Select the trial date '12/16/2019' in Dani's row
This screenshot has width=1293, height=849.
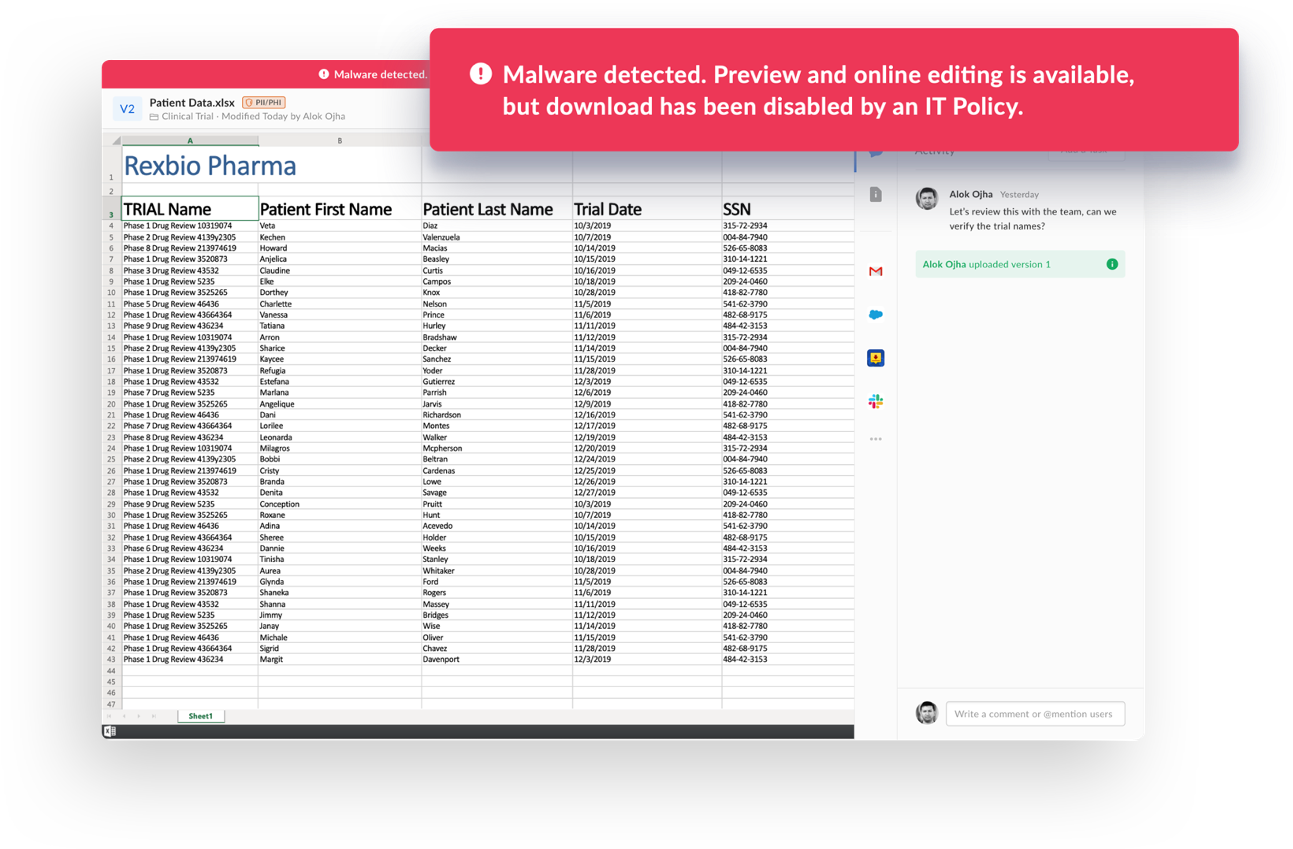pos(647,415)
